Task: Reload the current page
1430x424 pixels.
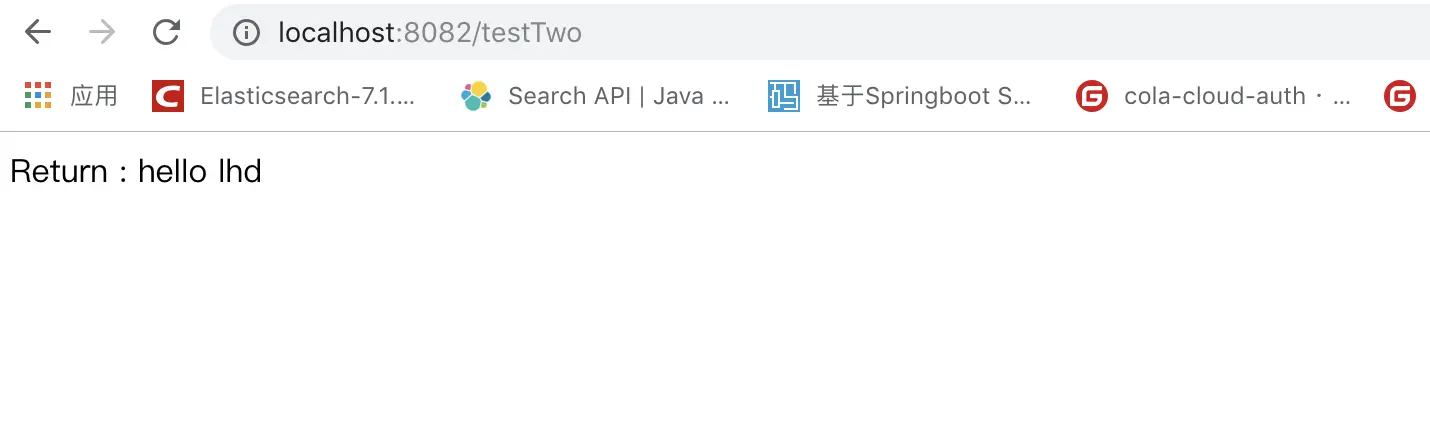Action: (166, 33)
